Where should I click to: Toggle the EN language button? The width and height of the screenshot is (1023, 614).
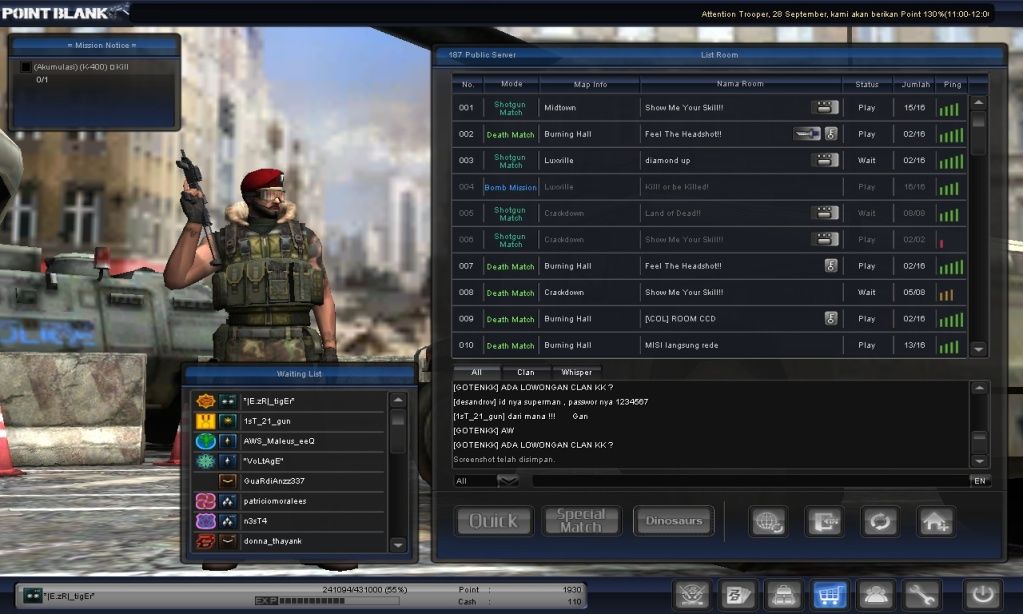(x=980, y=481)
